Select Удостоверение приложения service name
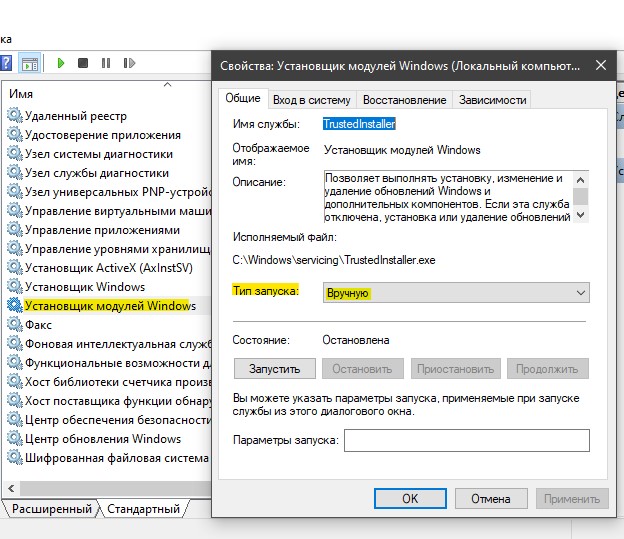624x539 pixels. click(103, 135)
